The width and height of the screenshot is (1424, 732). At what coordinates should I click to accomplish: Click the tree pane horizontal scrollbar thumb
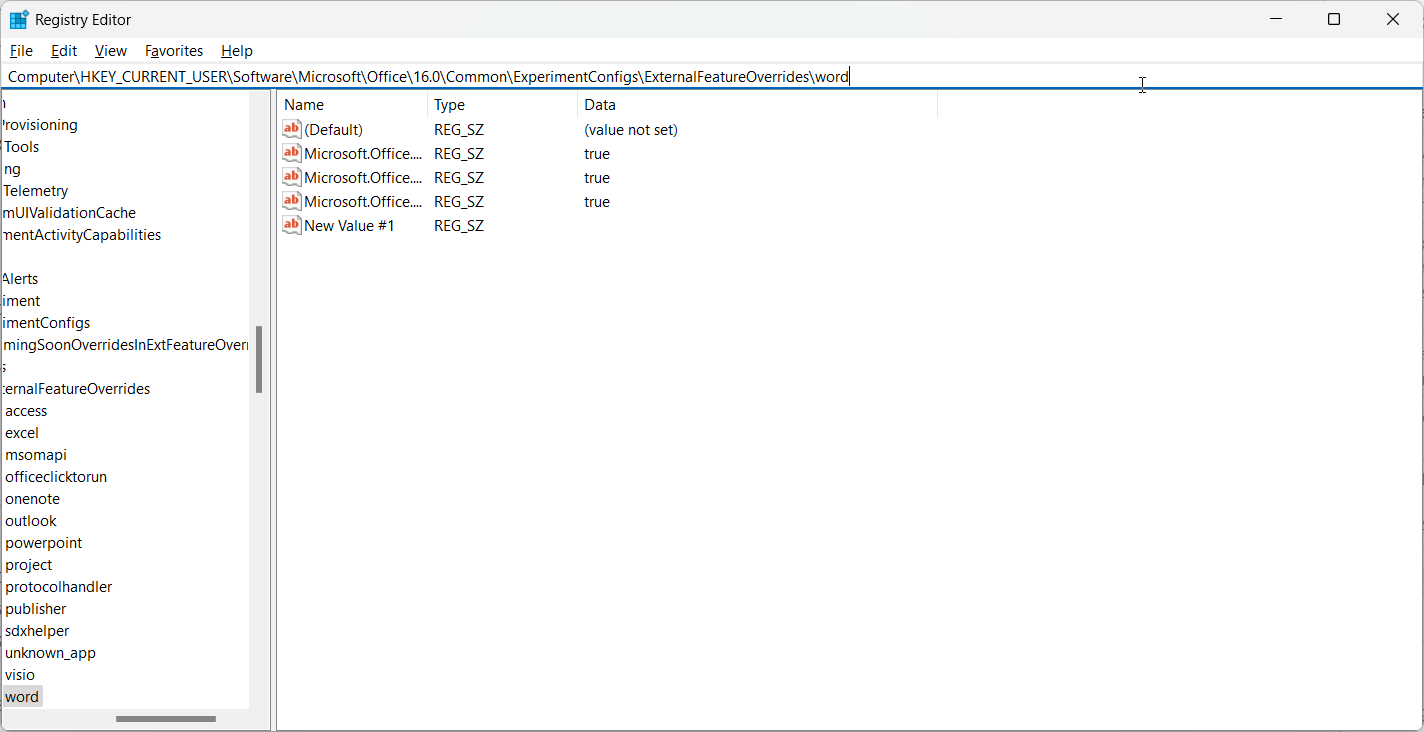[166, 718]
